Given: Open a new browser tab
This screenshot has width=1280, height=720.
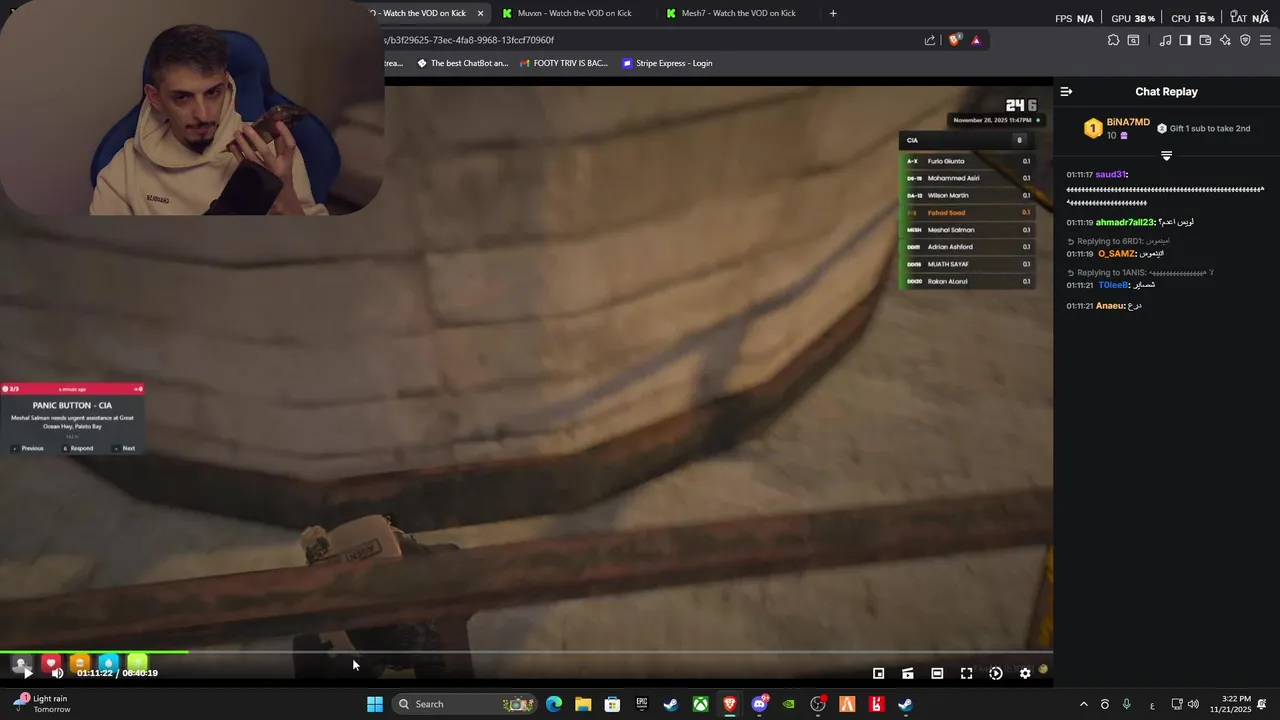Looking at the screenshot, I should coord(833,13).
